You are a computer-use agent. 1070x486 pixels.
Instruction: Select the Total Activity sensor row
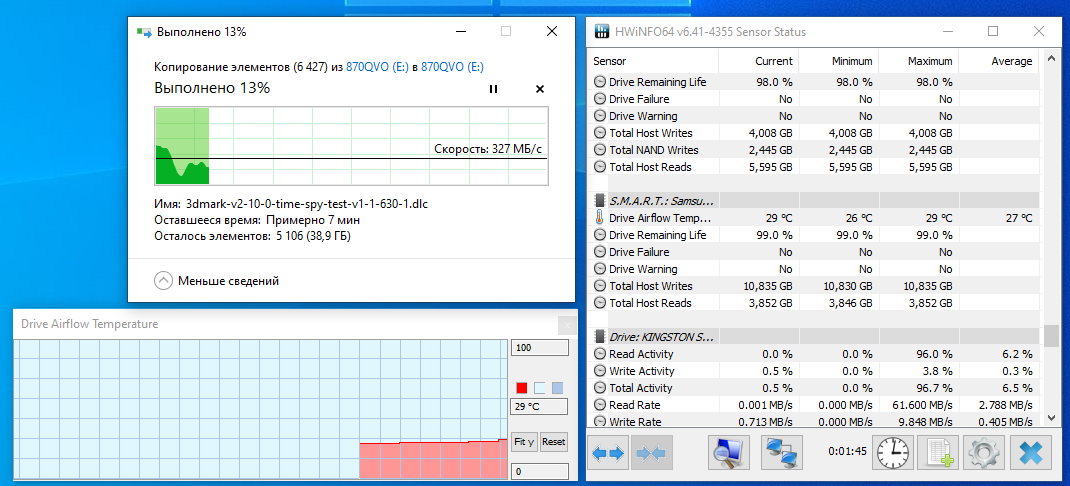(813, 388)
